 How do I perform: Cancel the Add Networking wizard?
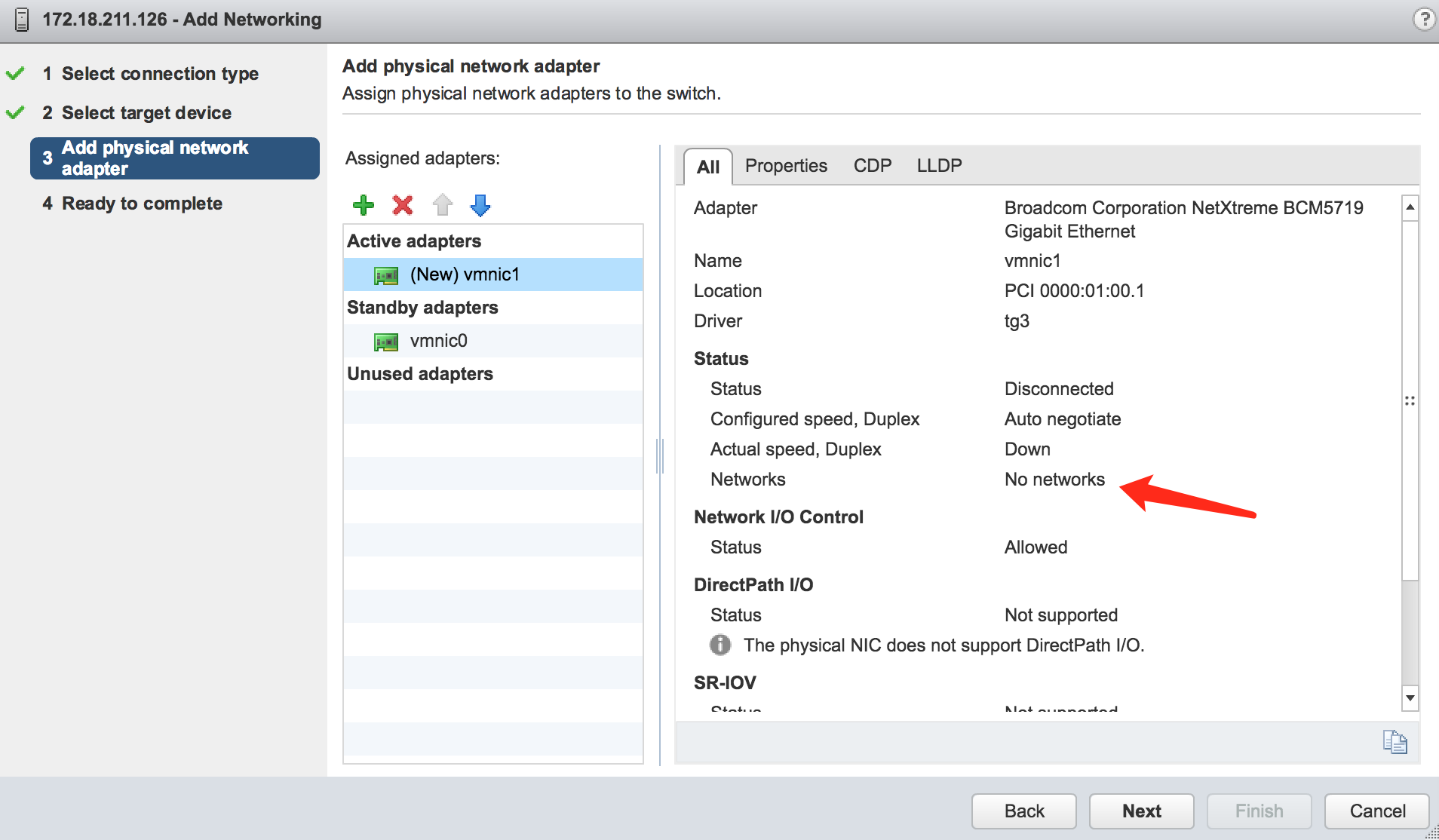pos(1376,811)
